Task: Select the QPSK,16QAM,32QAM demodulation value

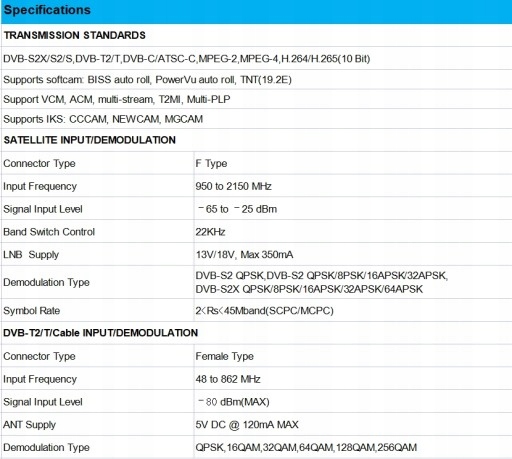Action: pos(306,447)
